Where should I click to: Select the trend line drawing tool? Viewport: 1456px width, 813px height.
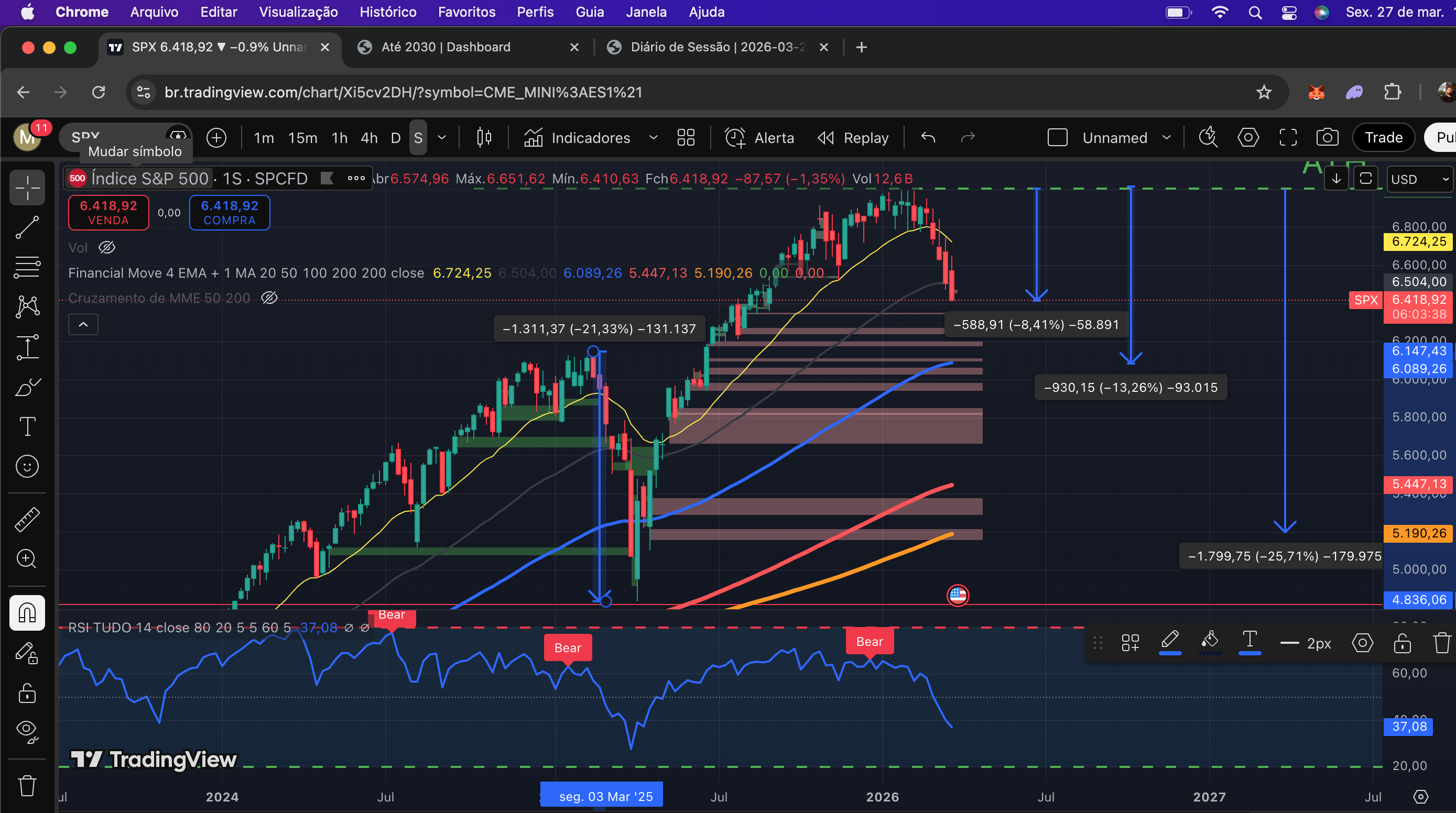(x=27, y=227)
